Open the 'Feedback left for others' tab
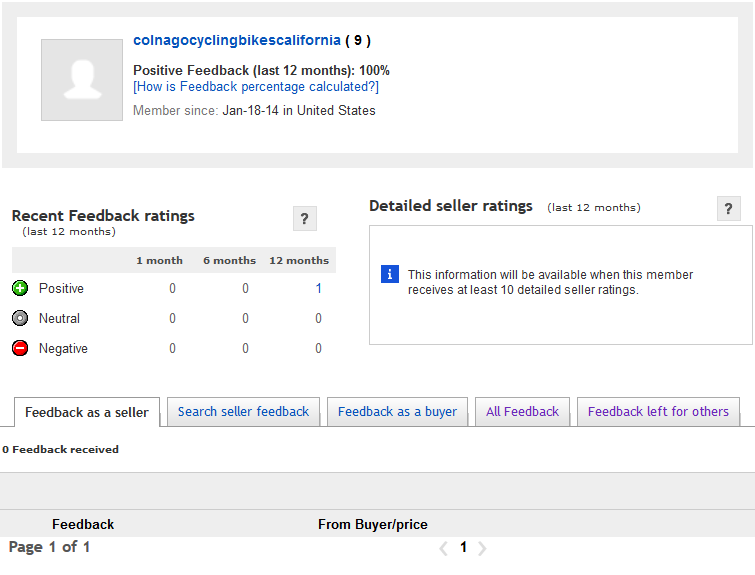Viewport: 755px width, 575px height. (x=658, y=411)
